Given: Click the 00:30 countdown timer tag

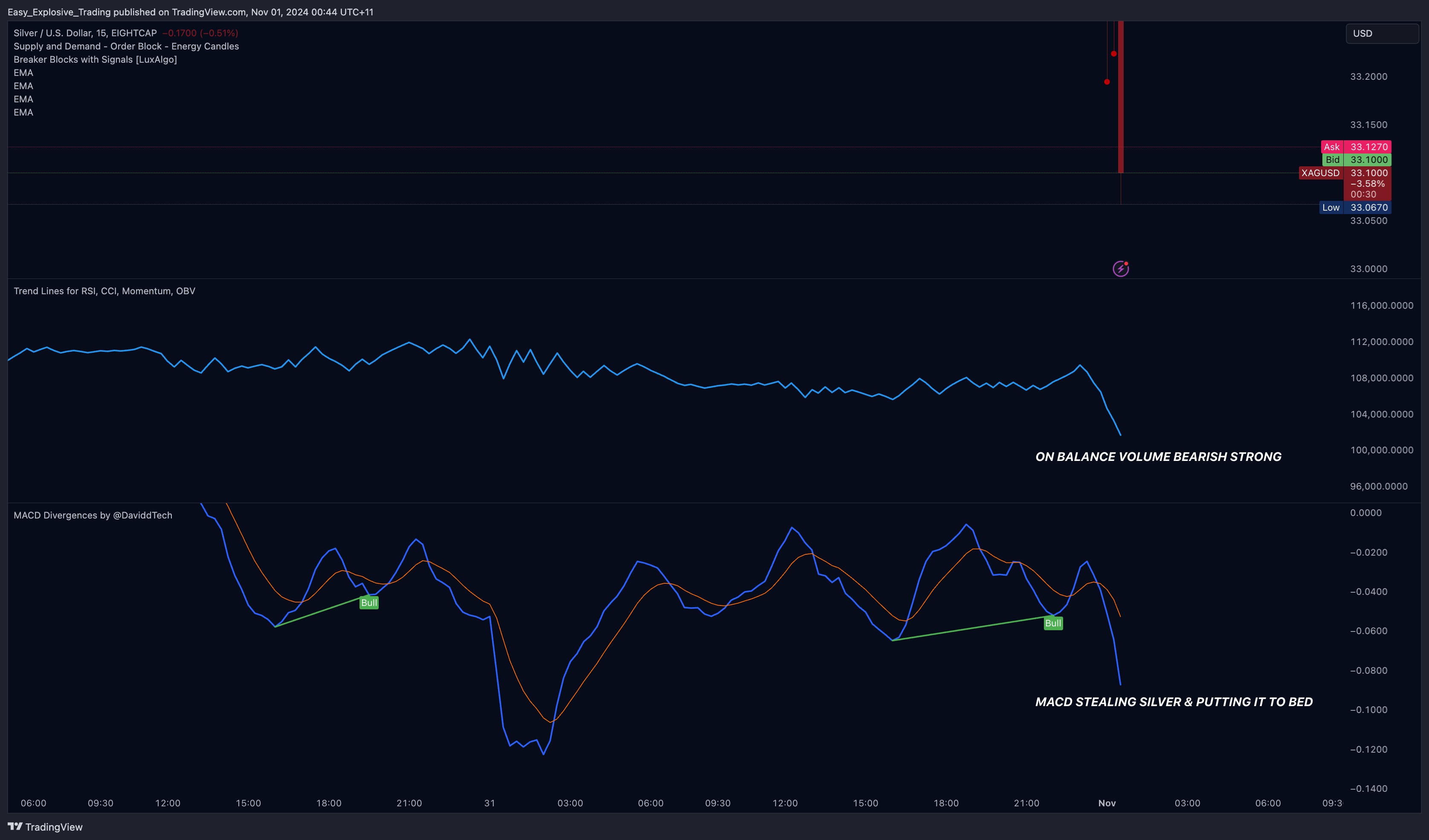Looking at the screenshot, I should [x=1363, y=194].
